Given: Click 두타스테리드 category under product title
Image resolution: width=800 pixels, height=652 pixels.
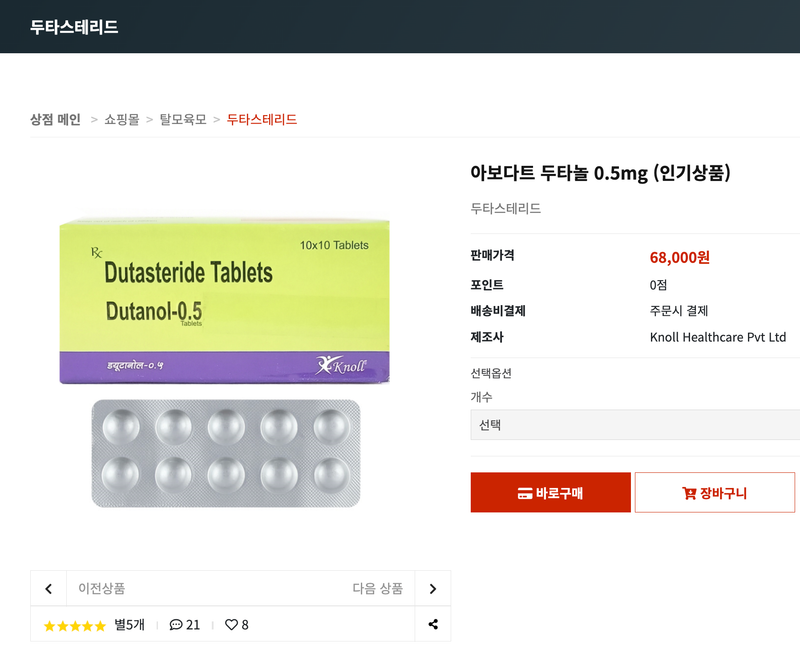Looking at the screenshot, I should coord(506,209).
